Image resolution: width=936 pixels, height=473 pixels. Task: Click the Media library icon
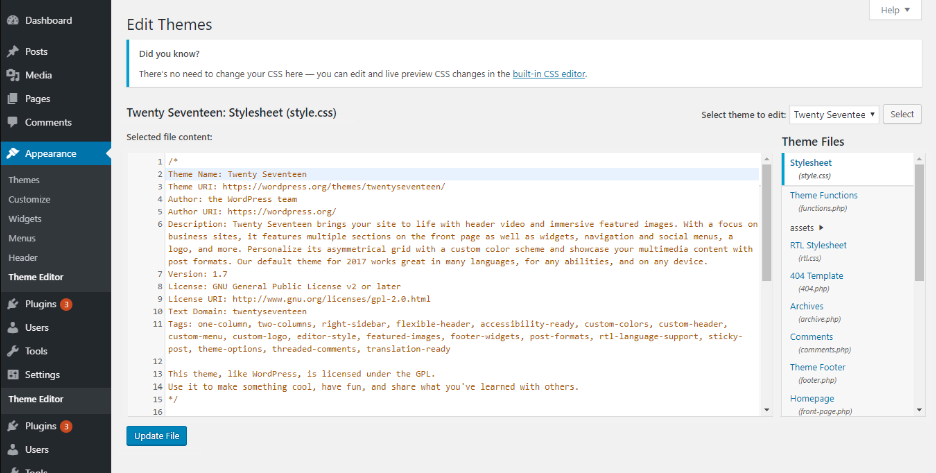(13, 75)
